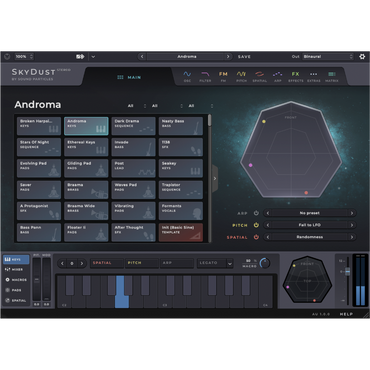Click the yellow point in large spatial heptagon
The width and height of the screenshot is (370, 370).
pyautogui.click(x=264, y=122)
